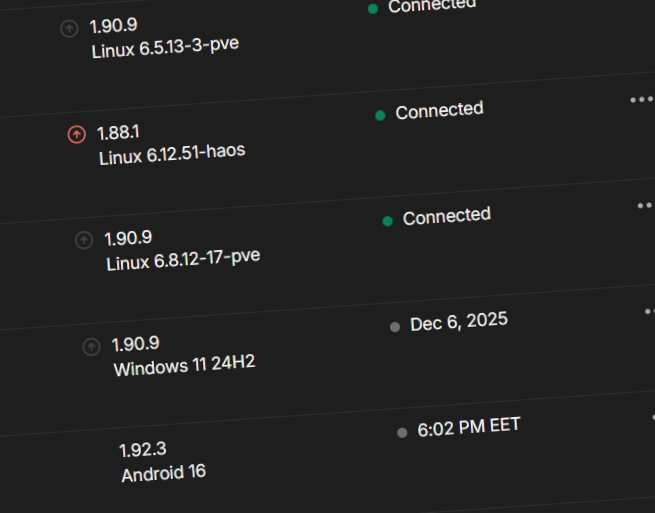Open three-dot menu for Linux 6.12.51-haos machine
This screenshot has width=655, height=513.
(641, 100)
